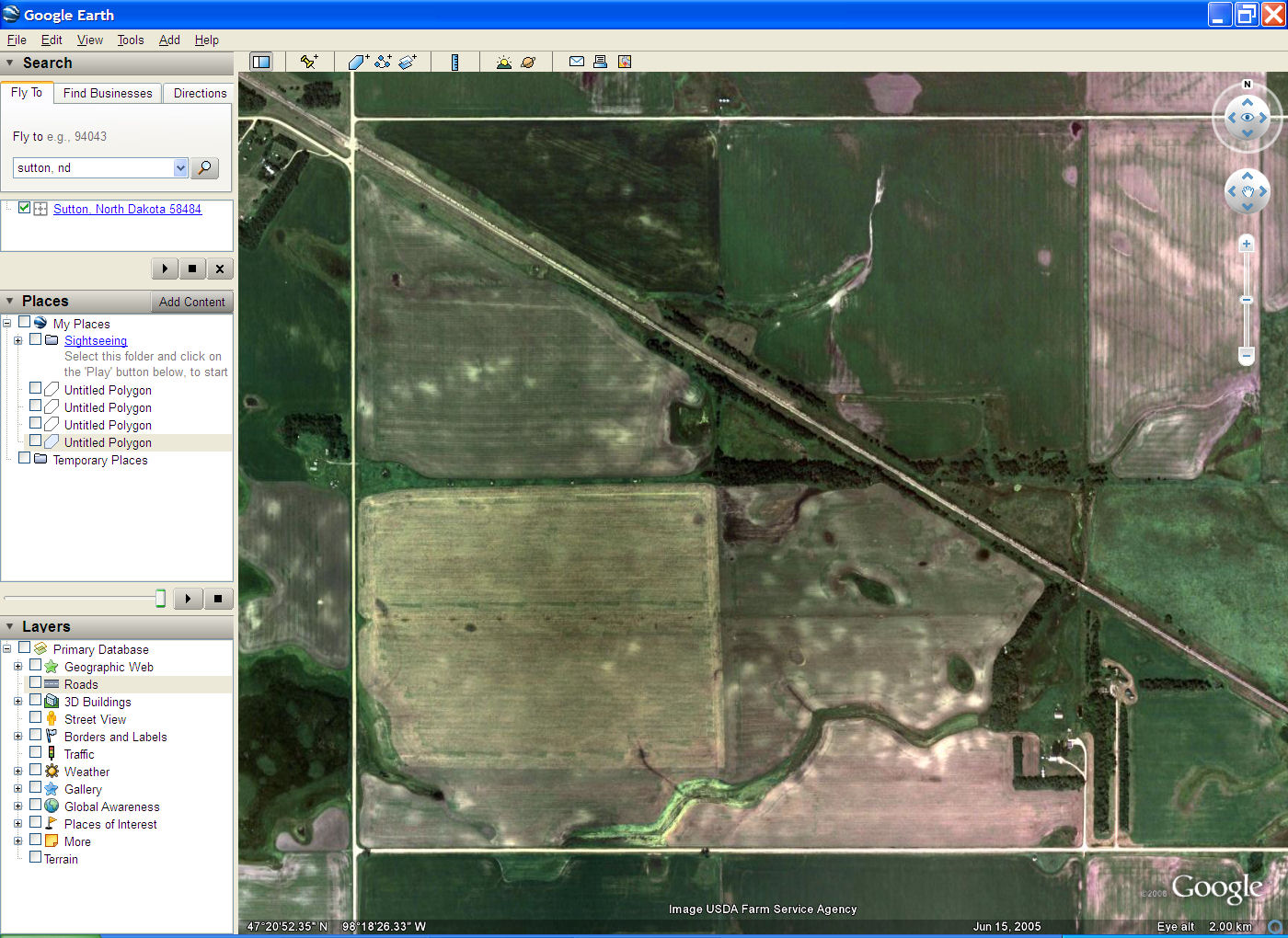Expand the Geographic Web layer node

[x=17, y=667]
